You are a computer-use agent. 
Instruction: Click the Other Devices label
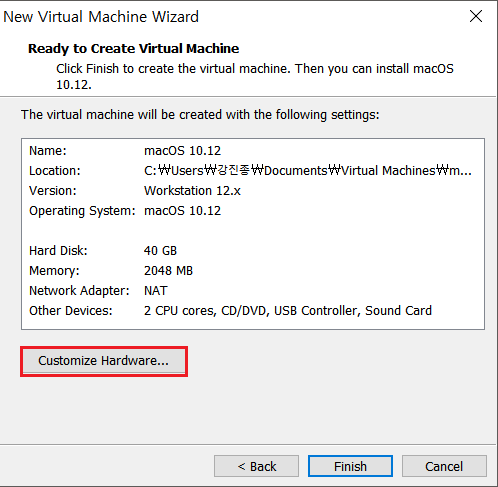click(71, 311)
